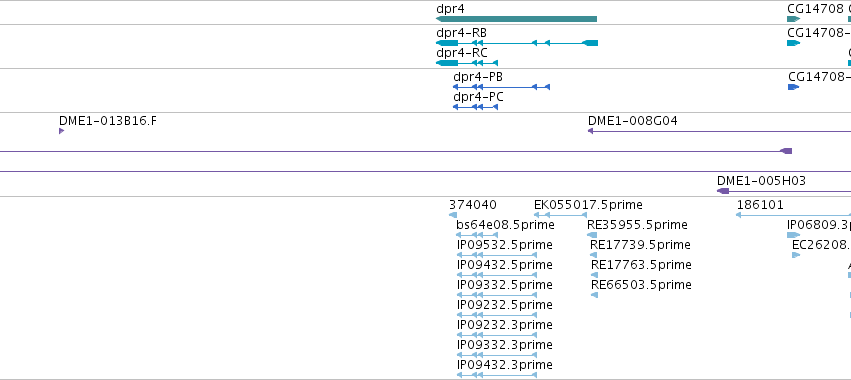Select the IP09232.5prime EST glyph

point(497,315)
